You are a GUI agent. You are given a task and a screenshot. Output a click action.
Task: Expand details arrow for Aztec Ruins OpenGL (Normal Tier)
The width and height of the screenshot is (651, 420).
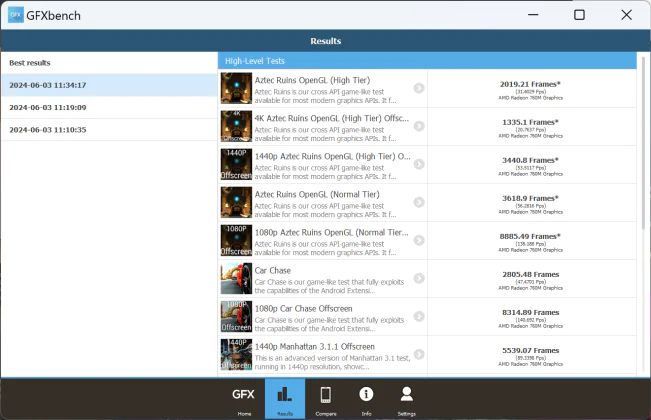pos(419,202)
